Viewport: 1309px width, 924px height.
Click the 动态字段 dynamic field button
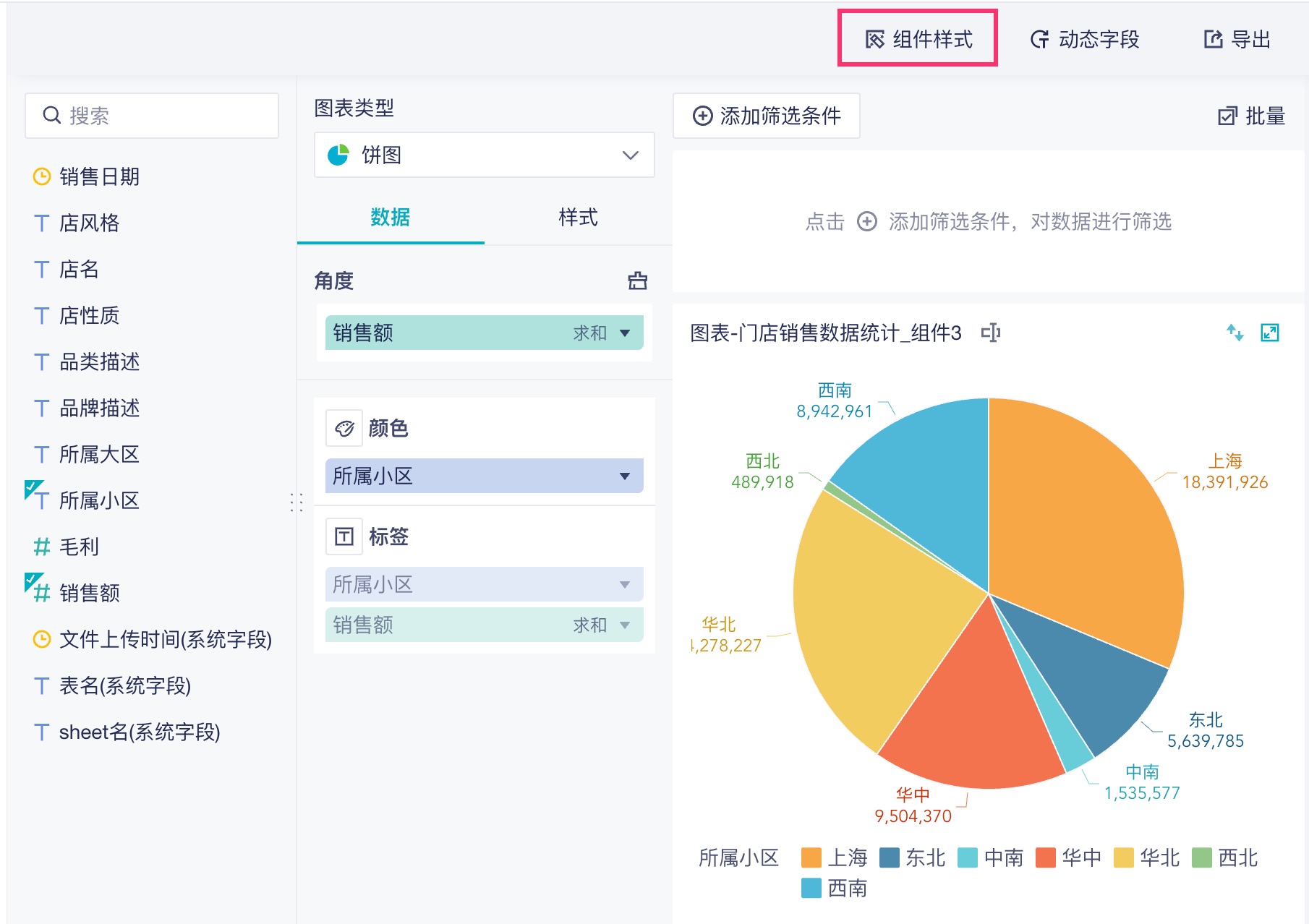[x=1085, y=39]
